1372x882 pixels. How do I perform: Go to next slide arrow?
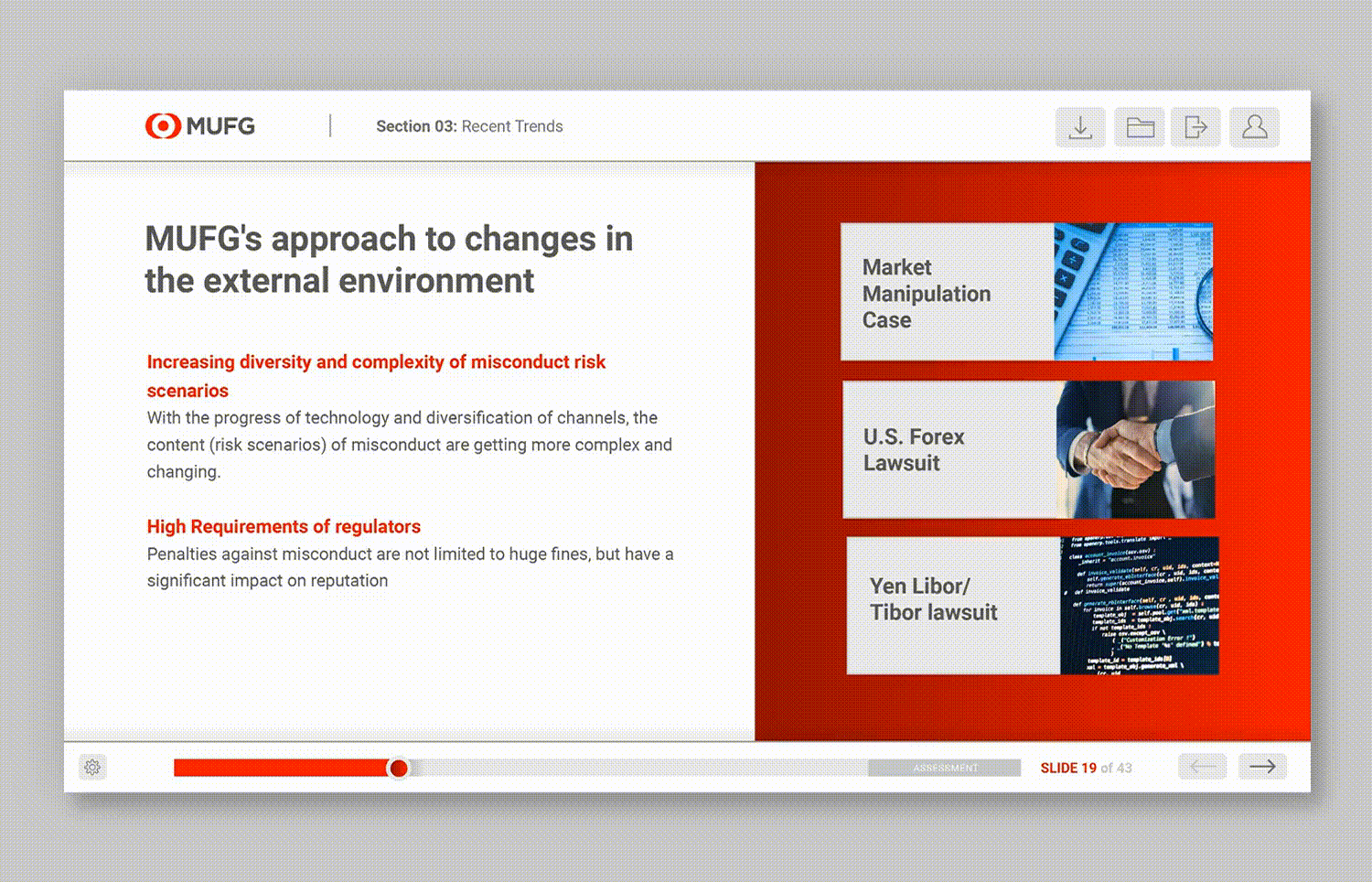[x=1262, y=767]
